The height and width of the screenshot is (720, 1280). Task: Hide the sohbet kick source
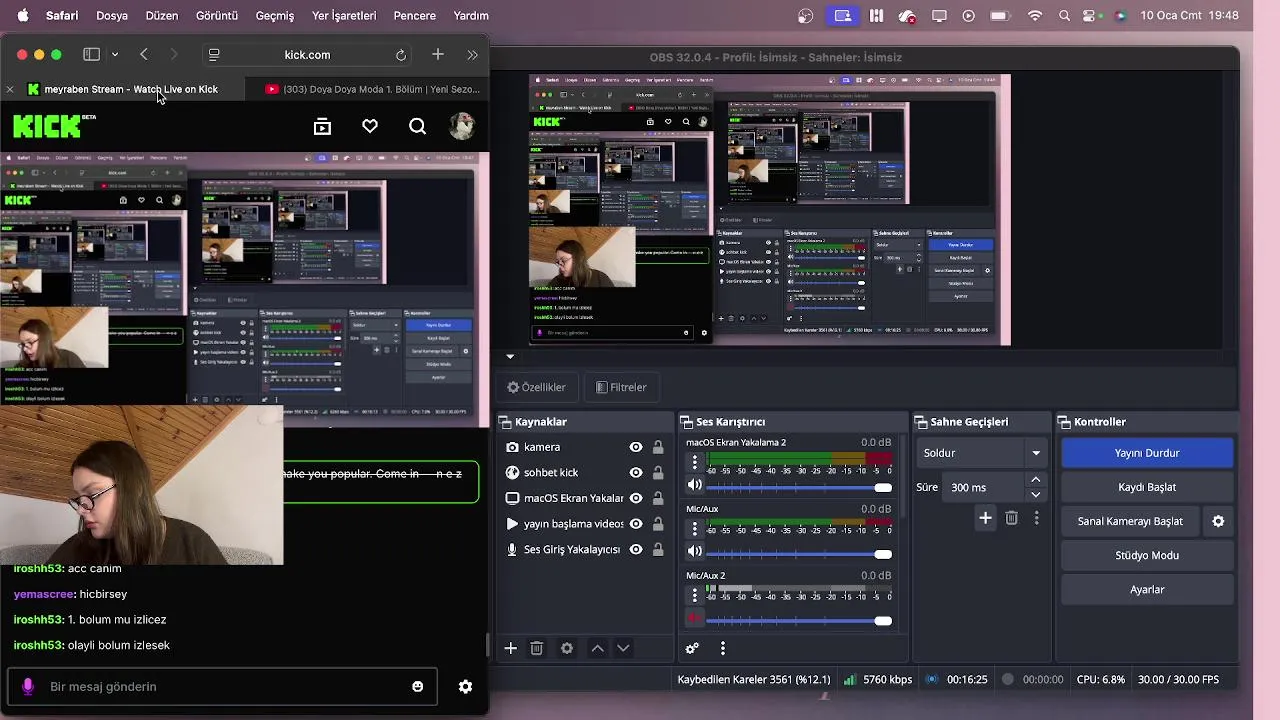pos(635,472)
